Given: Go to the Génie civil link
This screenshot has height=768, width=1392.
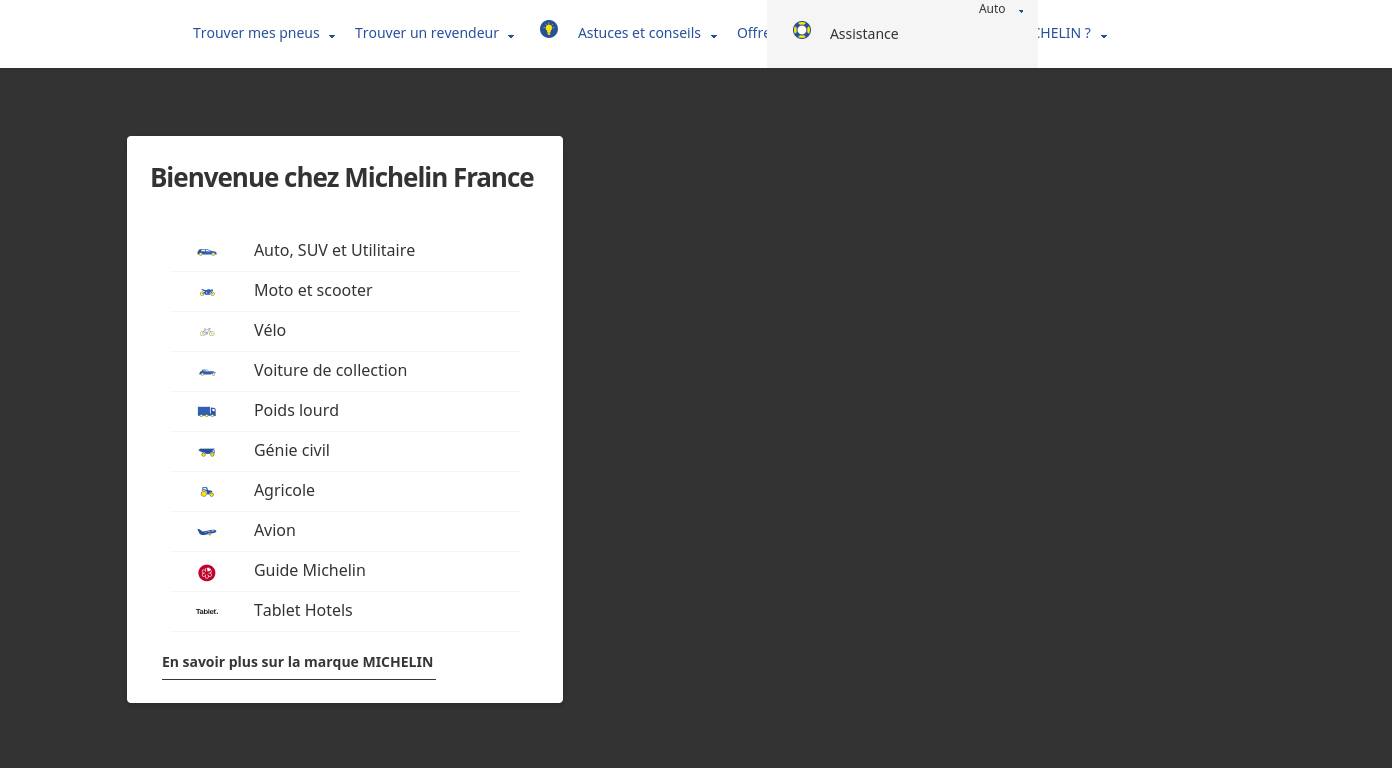Looking at the screenshot, I should point(292,450).
